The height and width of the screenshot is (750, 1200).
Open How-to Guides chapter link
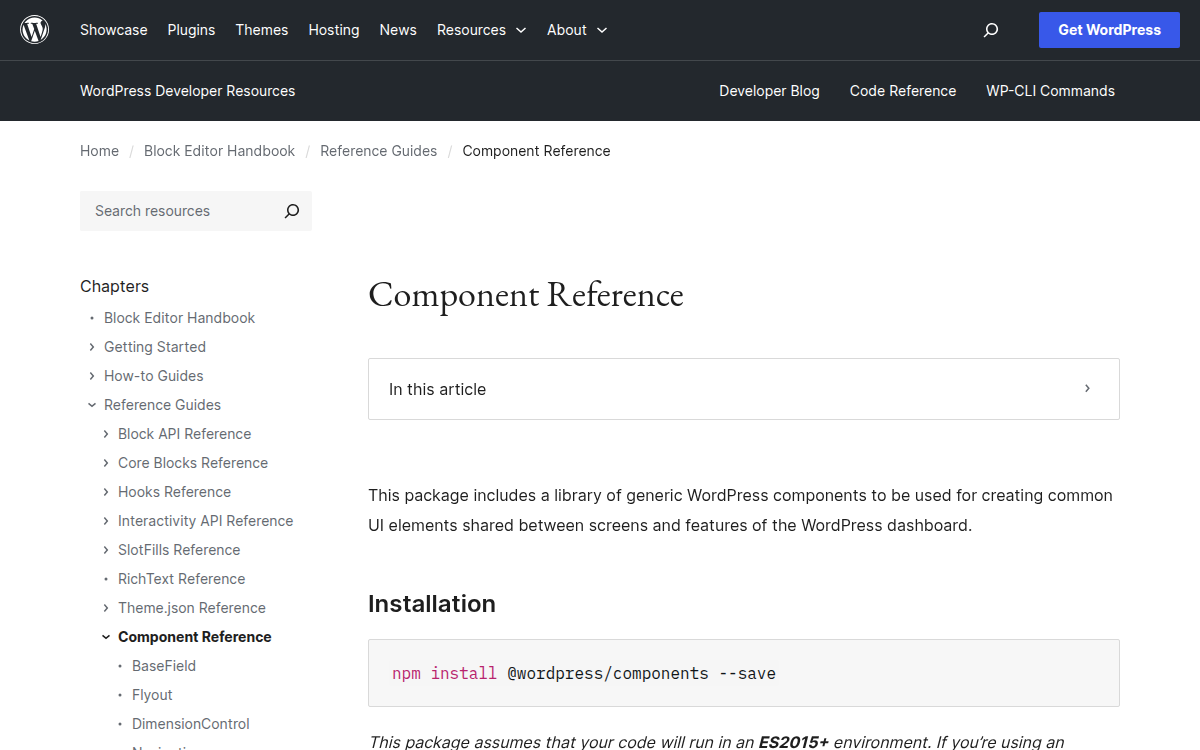[x=154, y=376]
